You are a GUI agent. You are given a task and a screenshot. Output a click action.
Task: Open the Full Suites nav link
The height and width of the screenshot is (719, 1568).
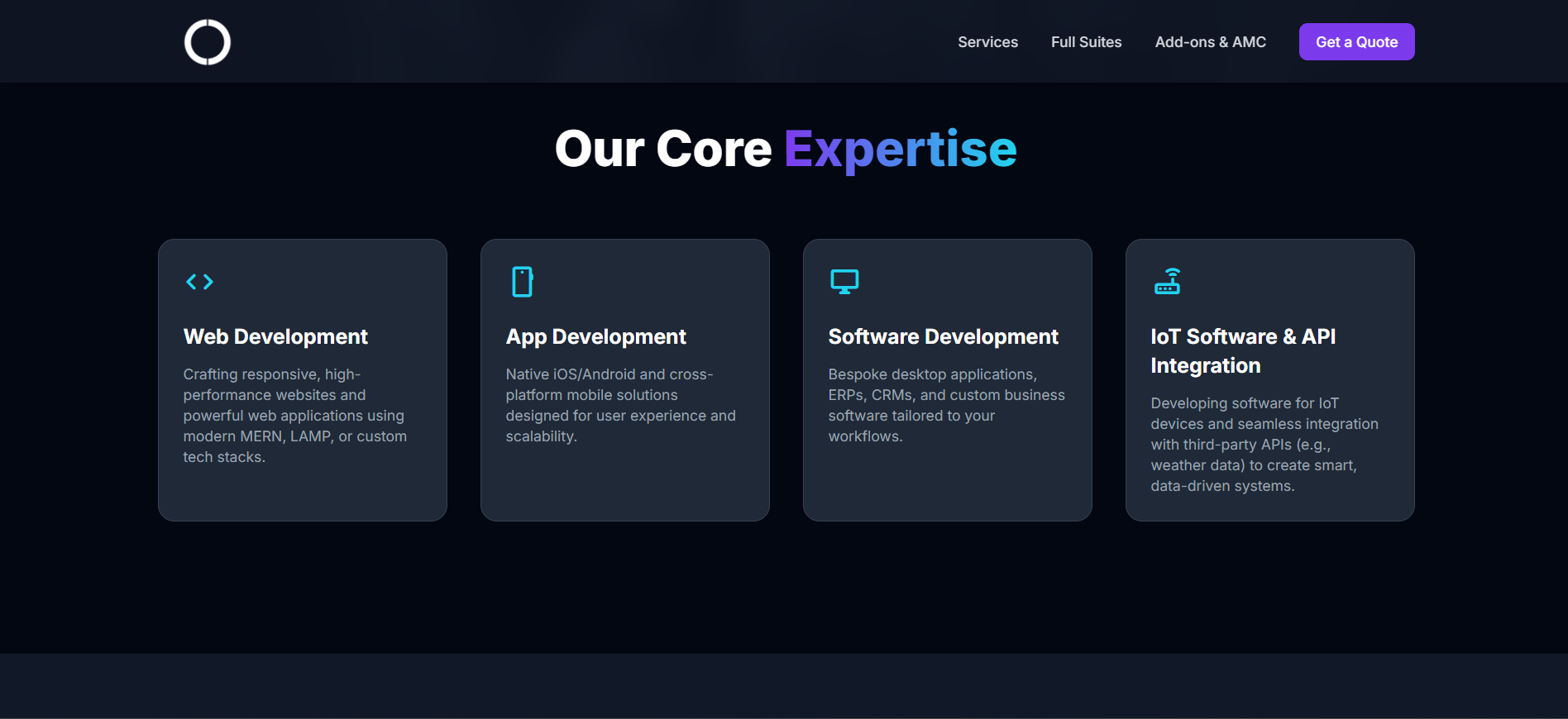coord(1086,42)
